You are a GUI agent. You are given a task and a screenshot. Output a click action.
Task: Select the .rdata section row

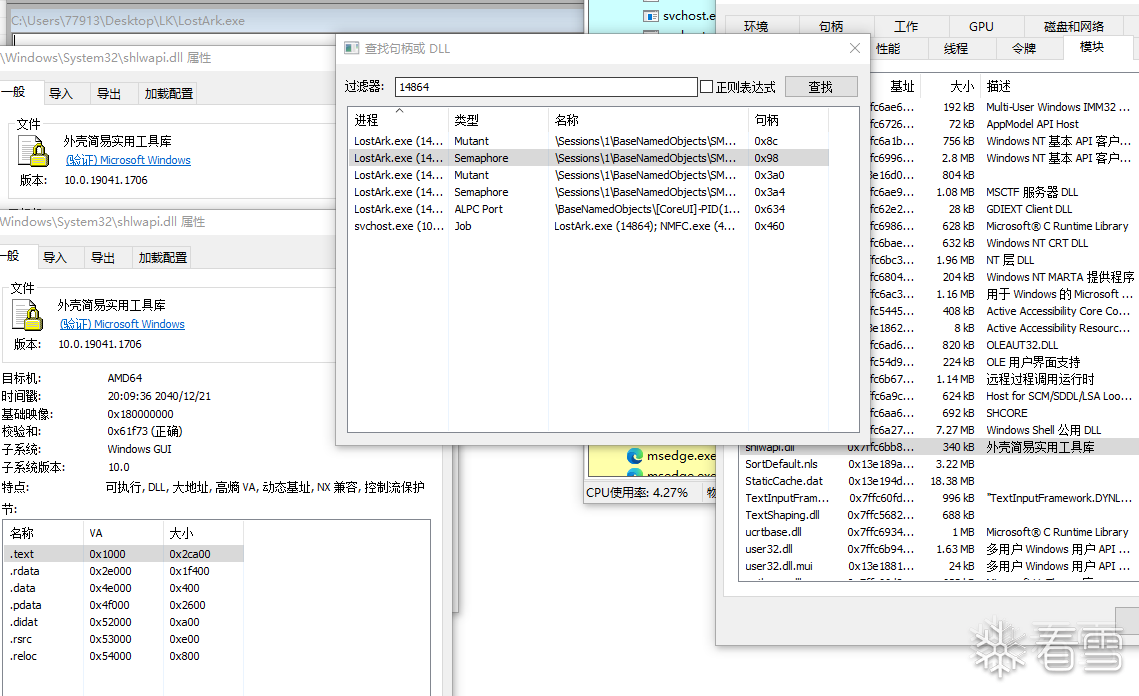pos(124,571)
